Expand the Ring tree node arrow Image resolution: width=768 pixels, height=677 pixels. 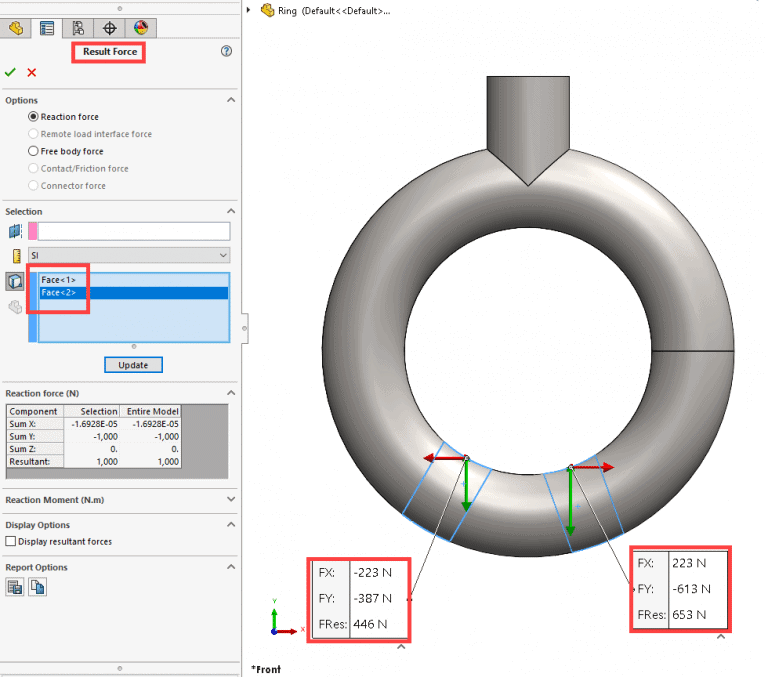[x=249, y=10]
